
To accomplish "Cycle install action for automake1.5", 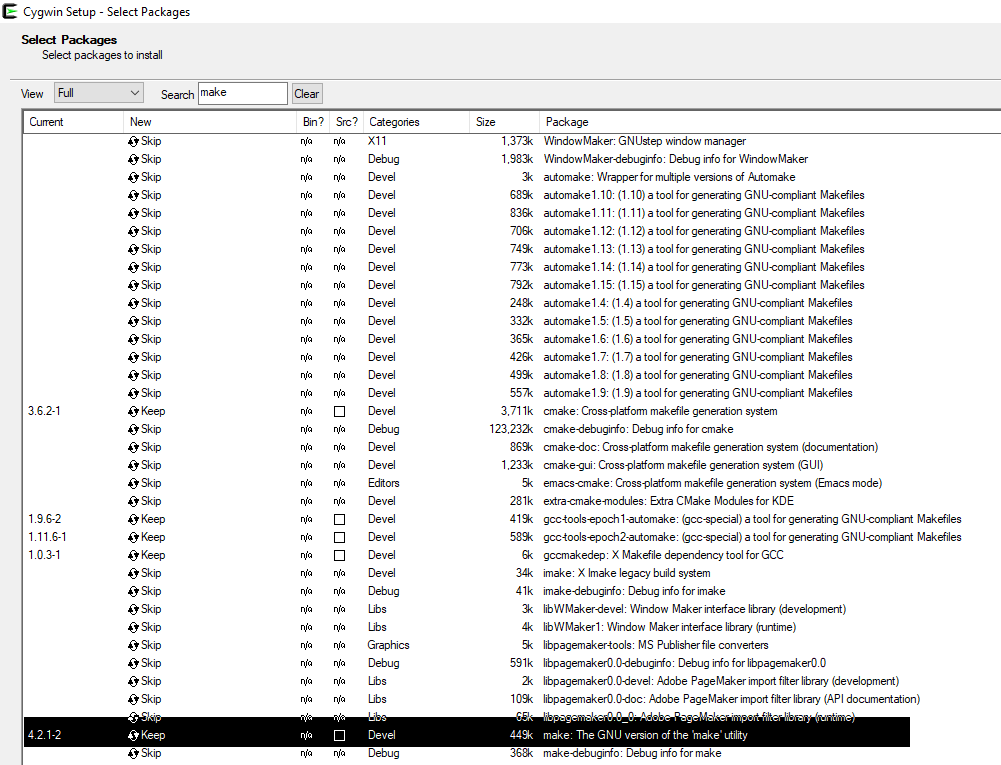I will 133,321.
